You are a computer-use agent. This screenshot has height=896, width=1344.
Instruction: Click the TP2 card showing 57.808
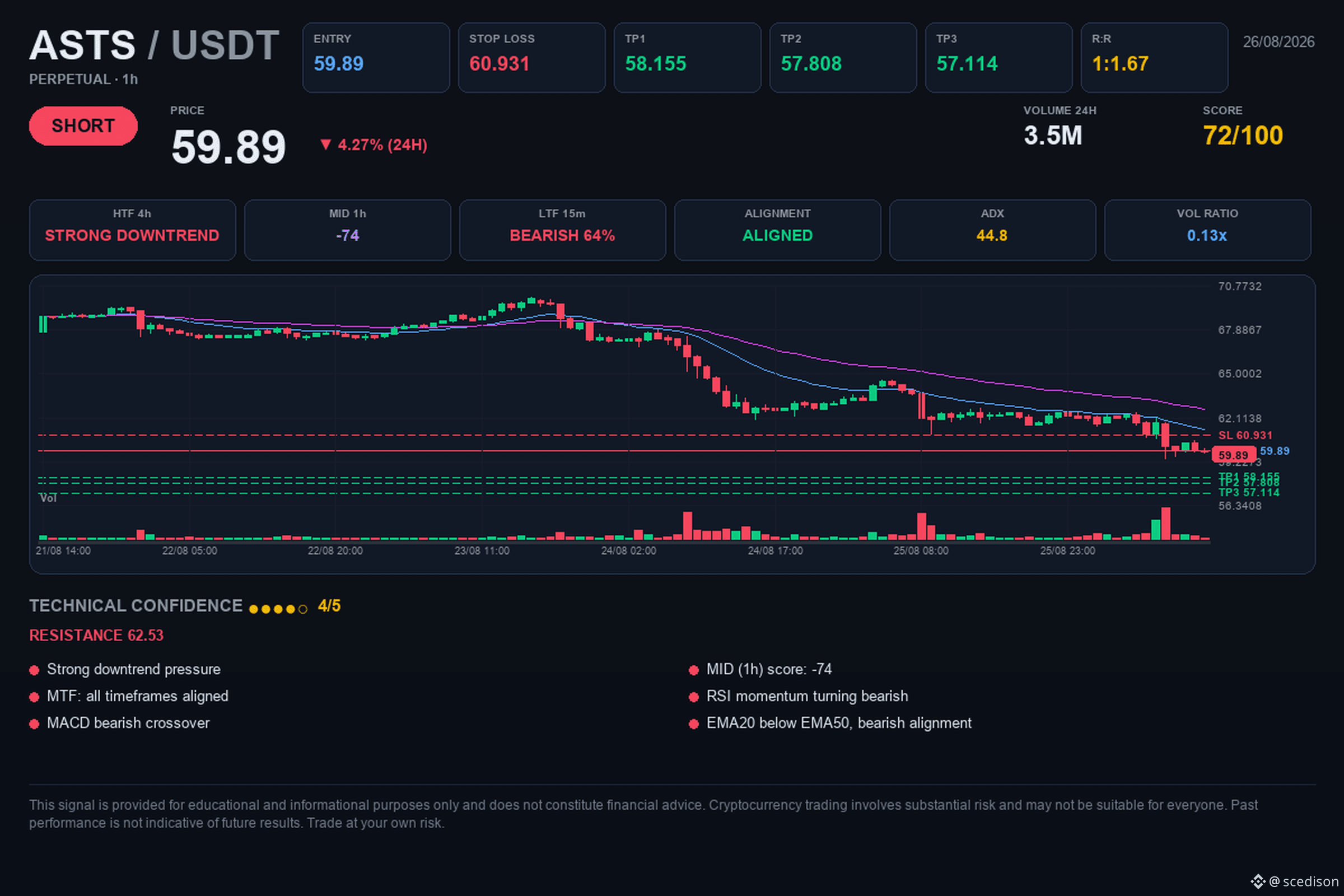843,58
